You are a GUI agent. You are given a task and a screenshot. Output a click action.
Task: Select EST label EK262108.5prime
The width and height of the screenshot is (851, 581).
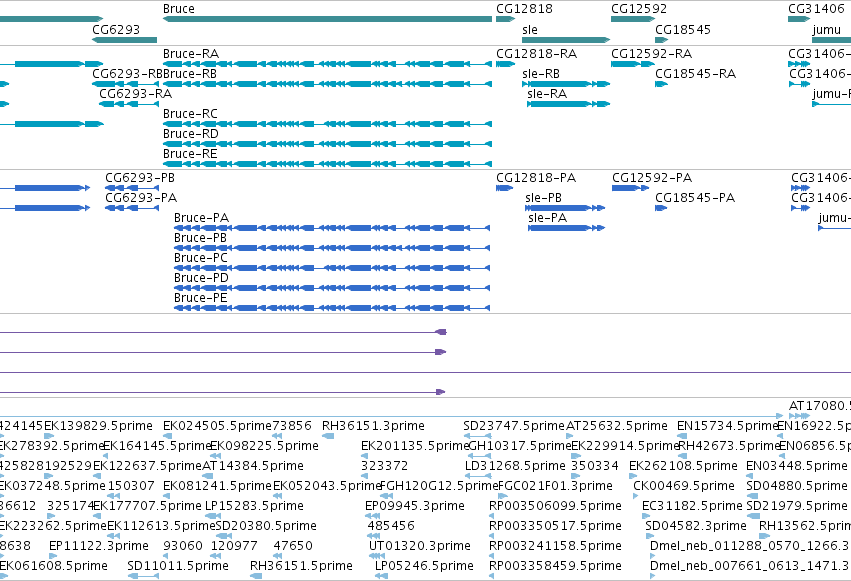(x=683, y=466)
